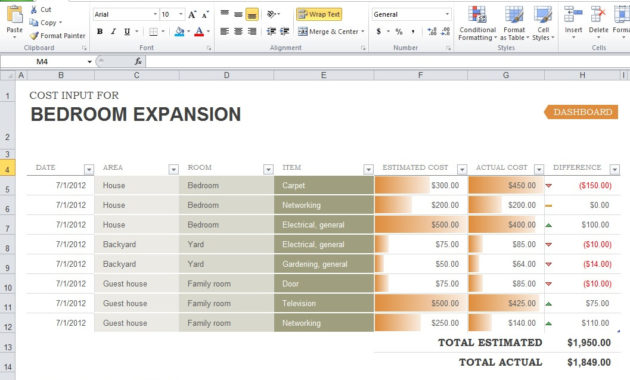Set bottom vertical alignment
The image size is (630, 380).
[252, 14]
